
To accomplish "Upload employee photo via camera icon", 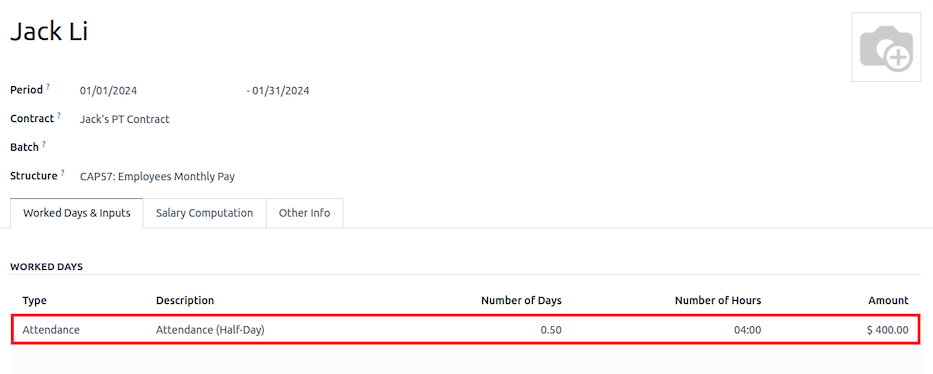I will 887,47.
